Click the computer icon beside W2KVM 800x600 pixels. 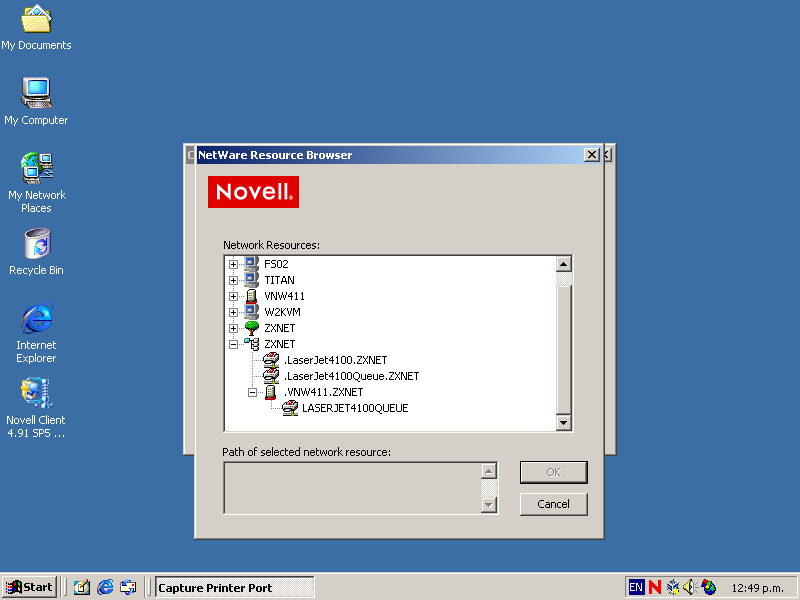(x=251, y=312)
